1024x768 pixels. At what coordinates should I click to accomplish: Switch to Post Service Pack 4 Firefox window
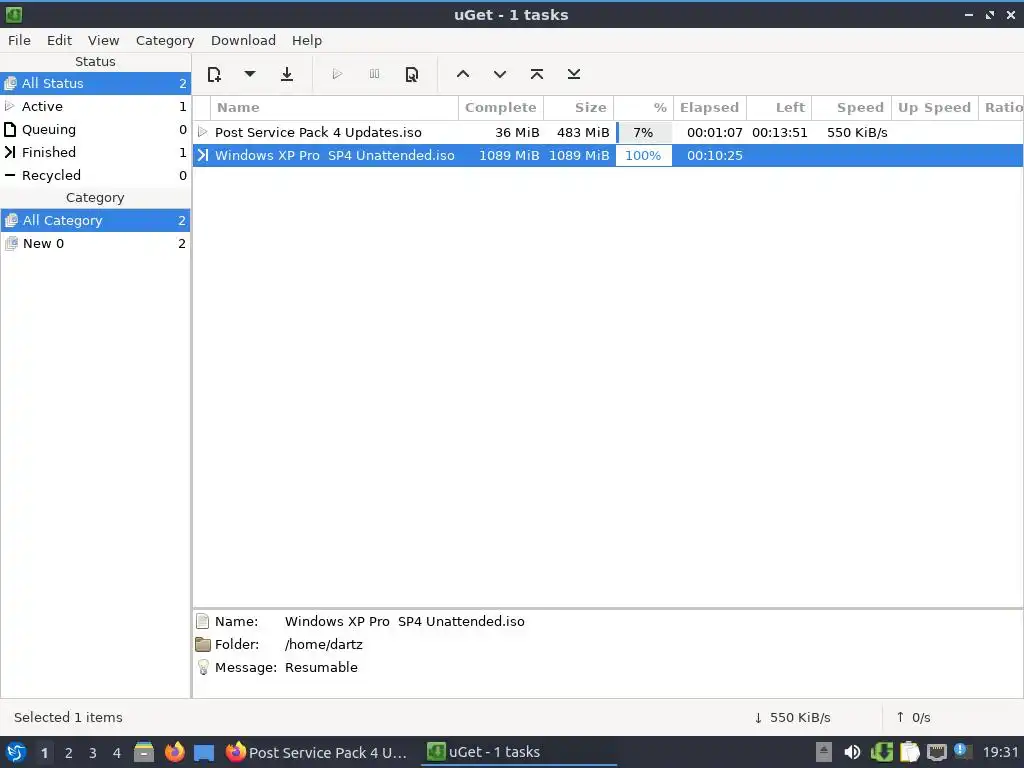coord(317,752)
